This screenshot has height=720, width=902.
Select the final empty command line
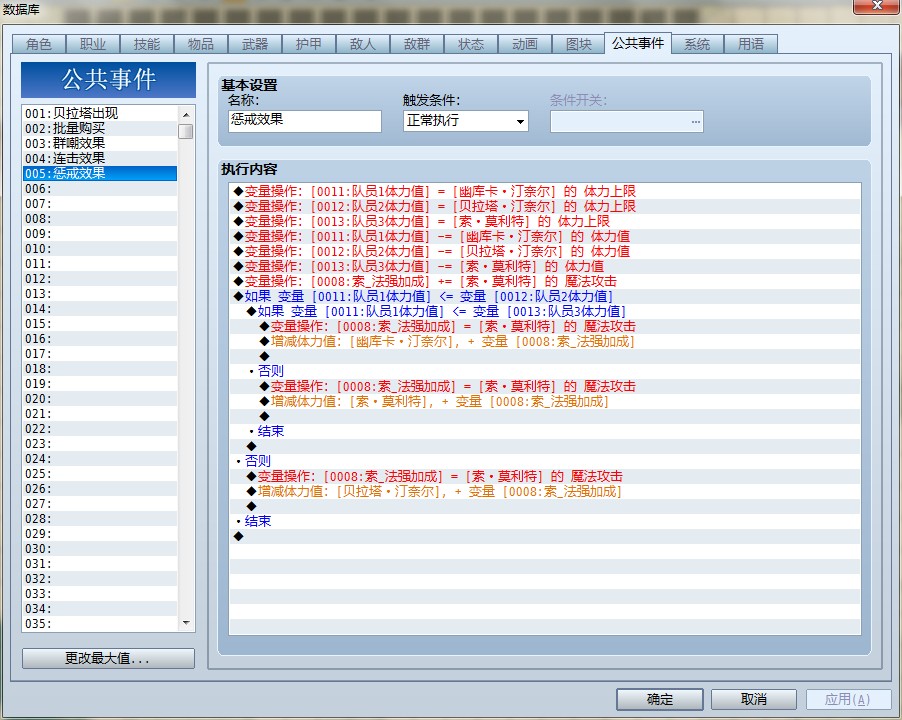tap(545, 536)
